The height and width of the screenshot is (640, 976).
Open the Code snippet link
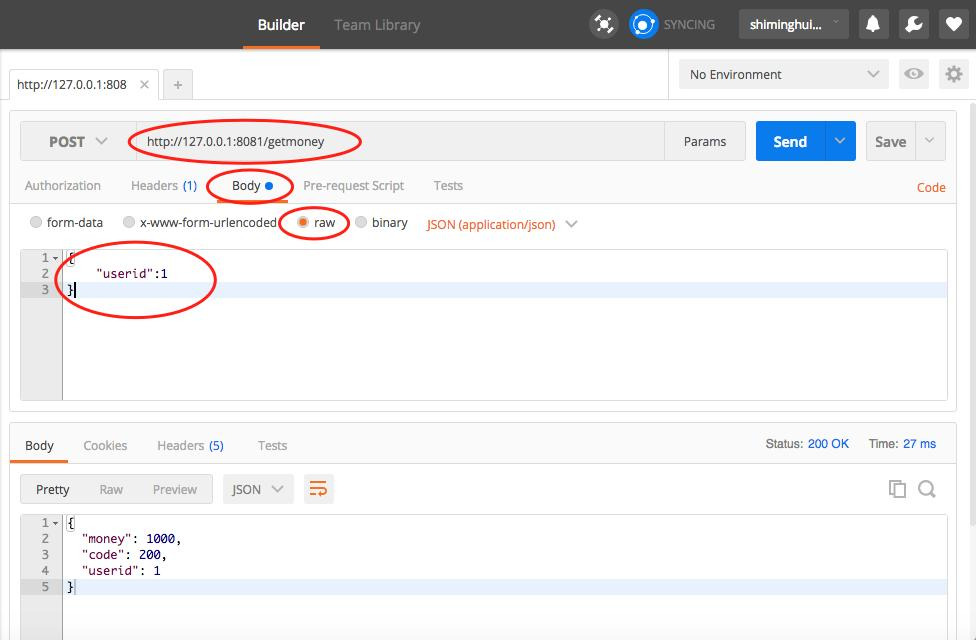point(931,187)
